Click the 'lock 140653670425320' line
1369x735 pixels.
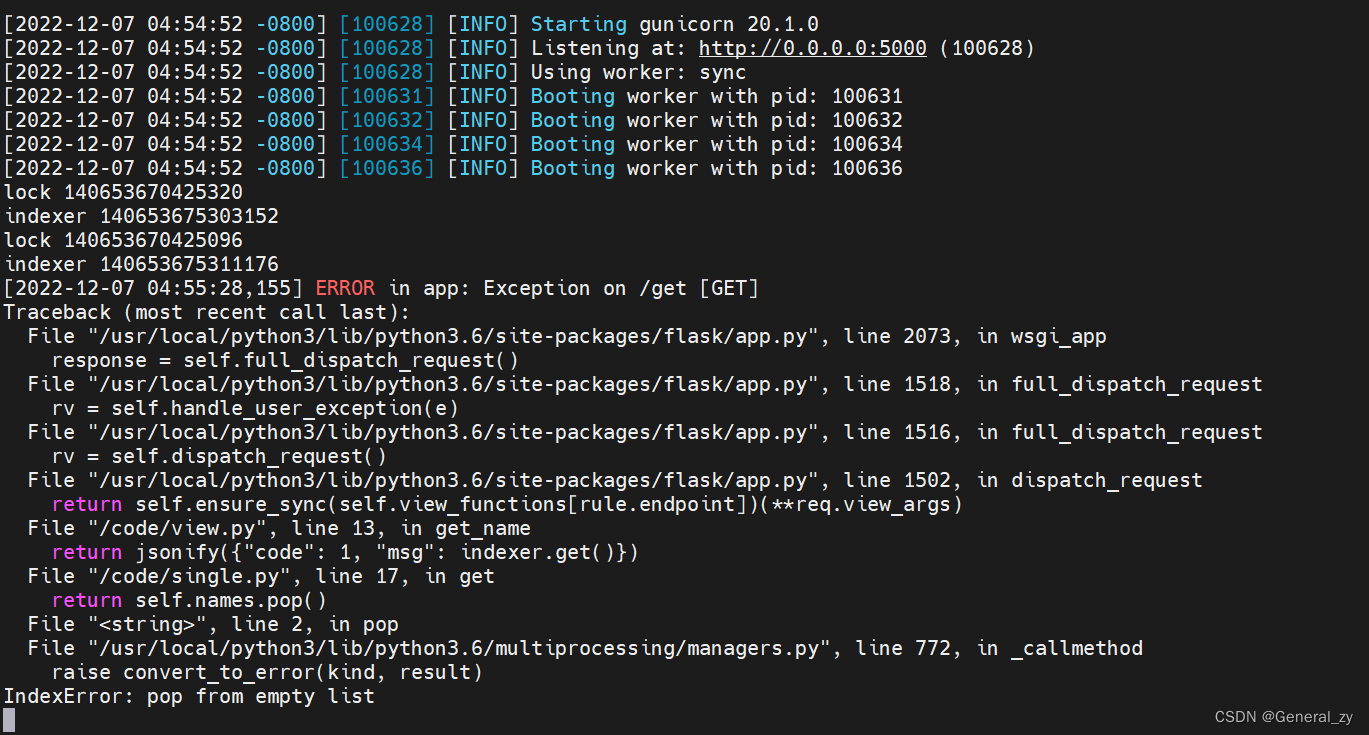[x=123, y=192]
